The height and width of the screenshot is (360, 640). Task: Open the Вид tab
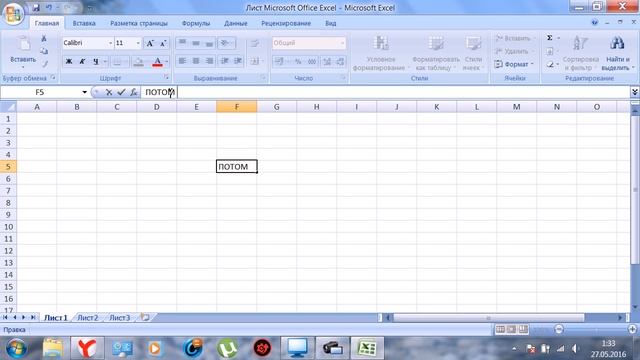(x=331, y=23)
